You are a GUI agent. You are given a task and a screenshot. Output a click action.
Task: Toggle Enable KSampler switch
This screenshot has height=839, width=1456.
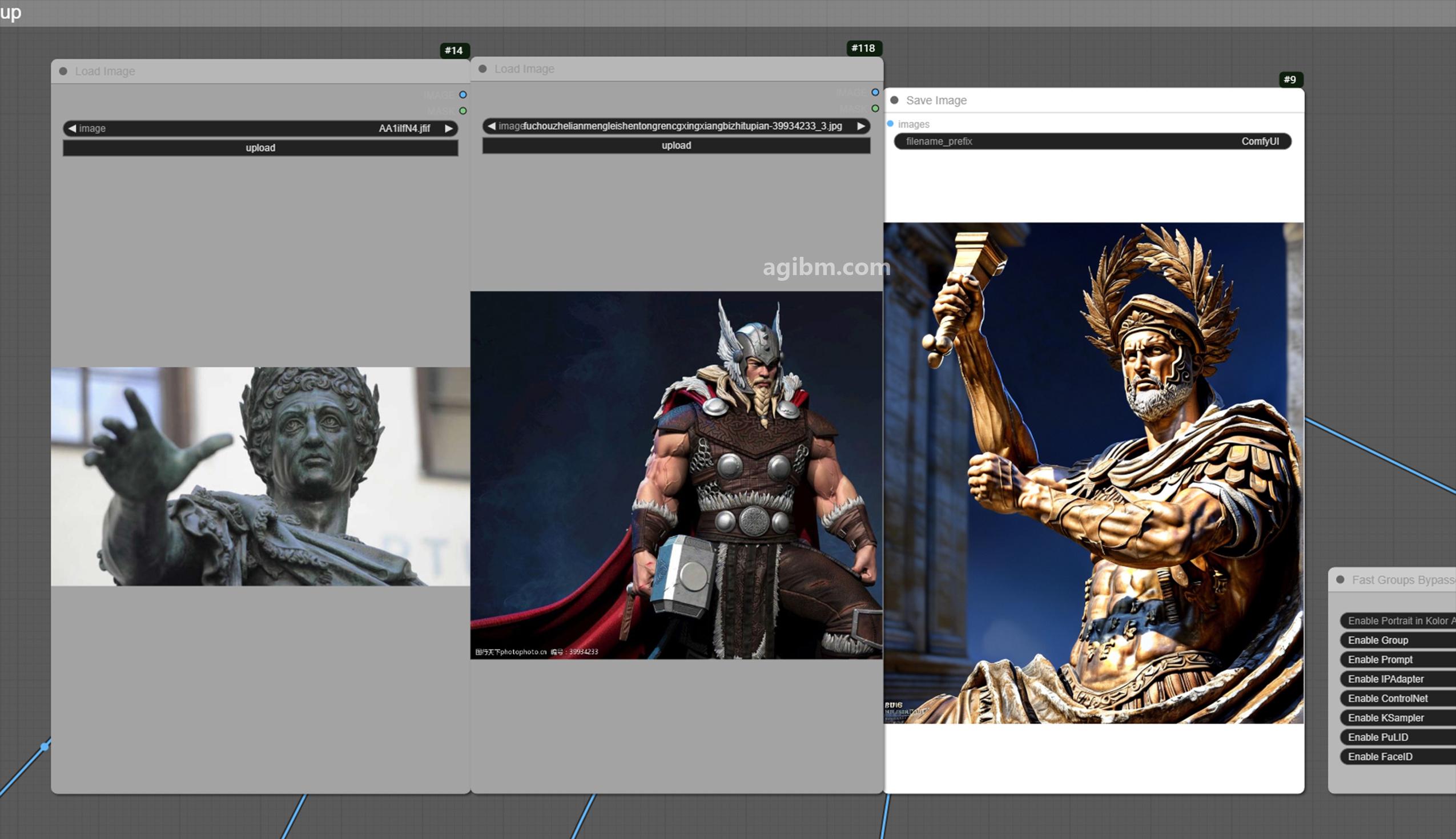click(1398, 718)
